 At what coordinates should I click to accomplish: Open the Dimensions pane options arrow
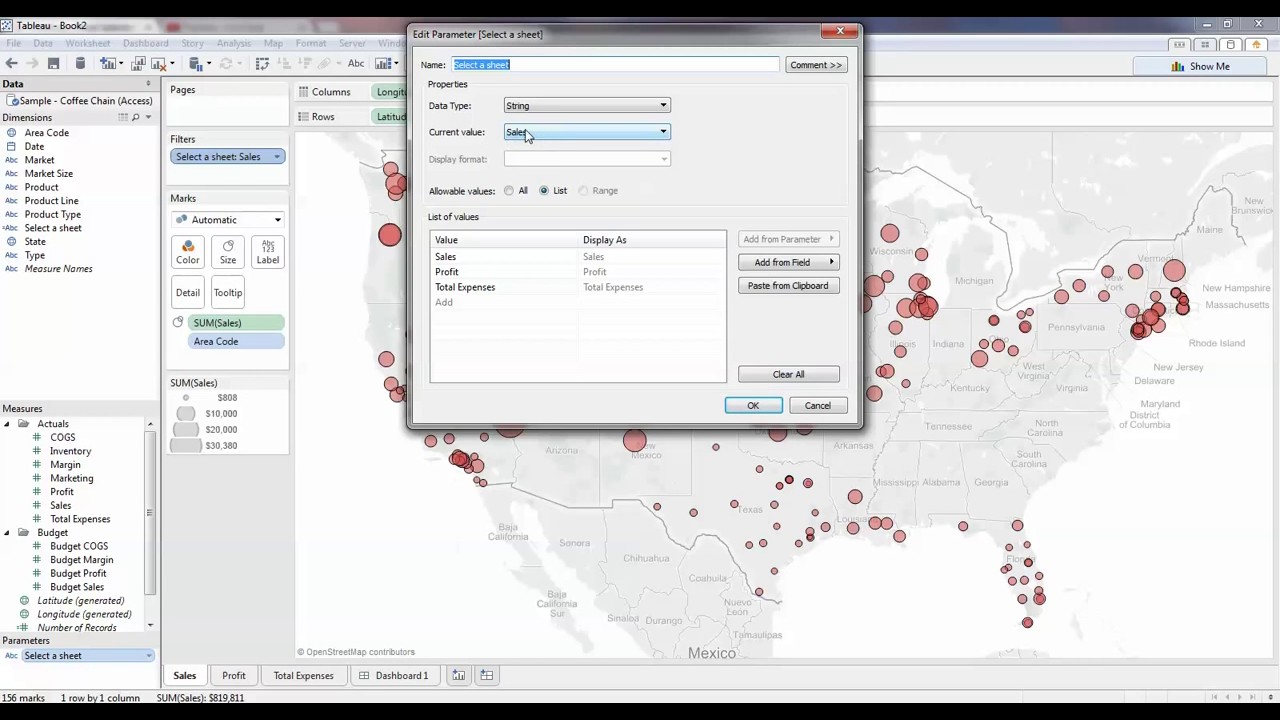[148, 118]
